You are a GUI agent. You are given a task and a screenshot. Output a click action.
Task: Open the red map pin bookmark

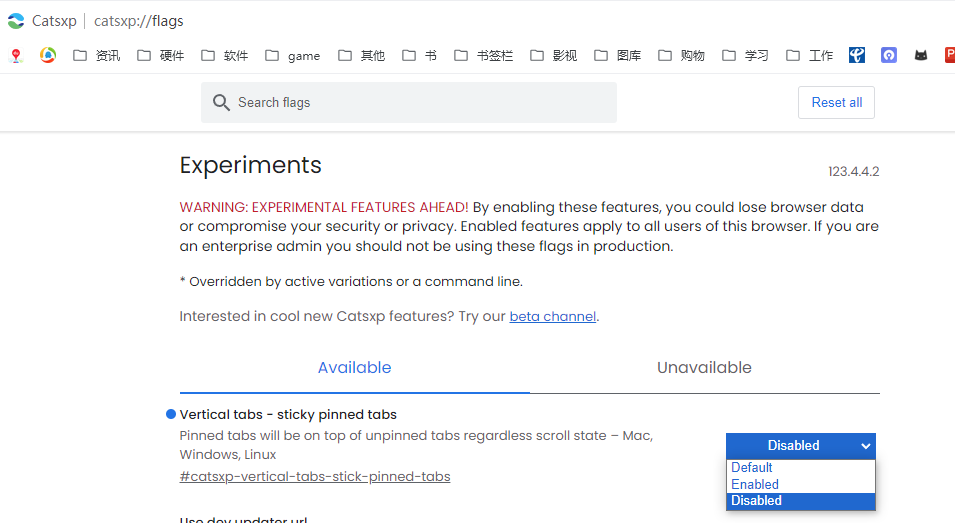tap(16, 56)
